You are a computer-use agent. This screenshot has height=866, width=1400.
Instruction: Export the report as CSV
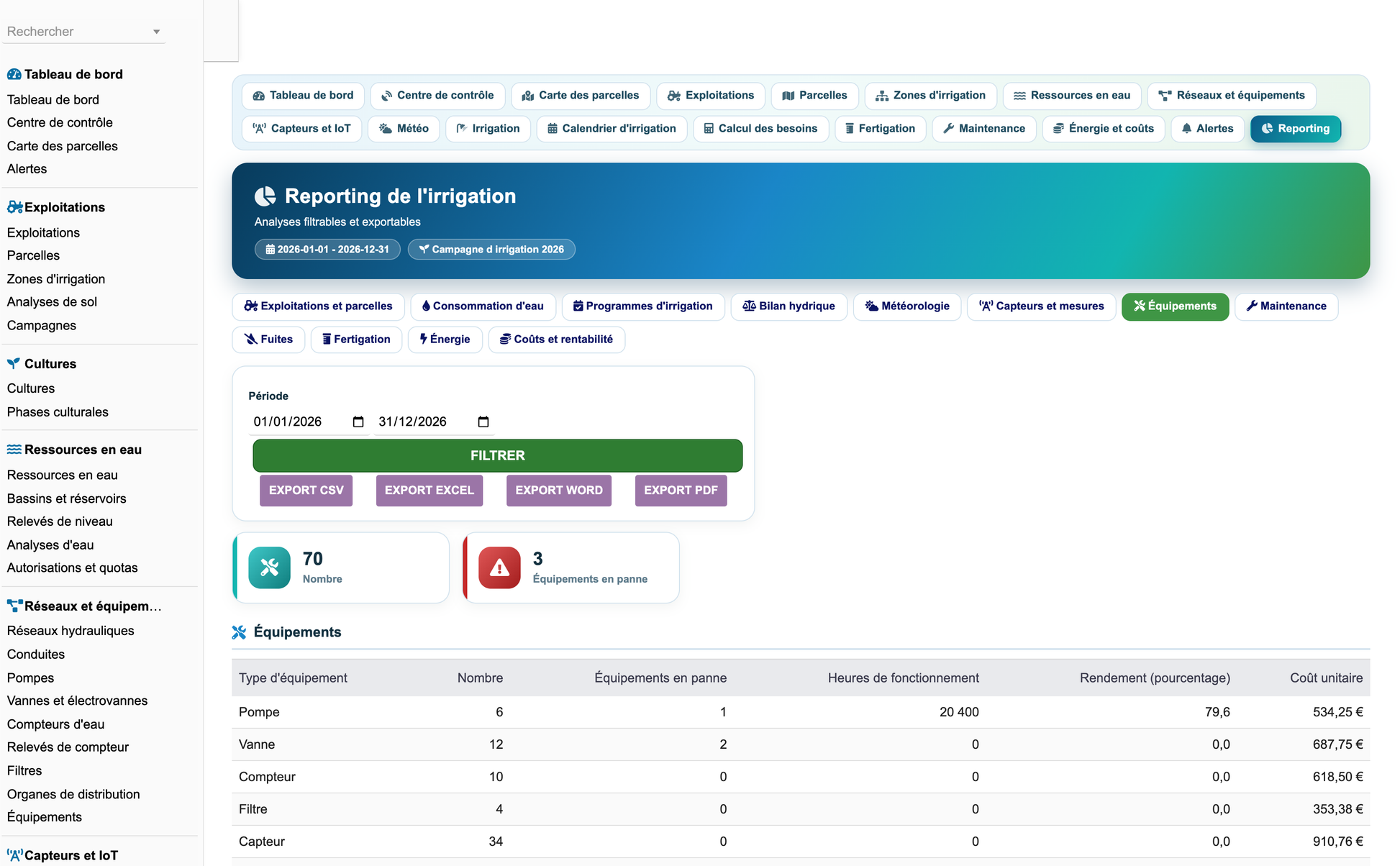tap(306, 490)
